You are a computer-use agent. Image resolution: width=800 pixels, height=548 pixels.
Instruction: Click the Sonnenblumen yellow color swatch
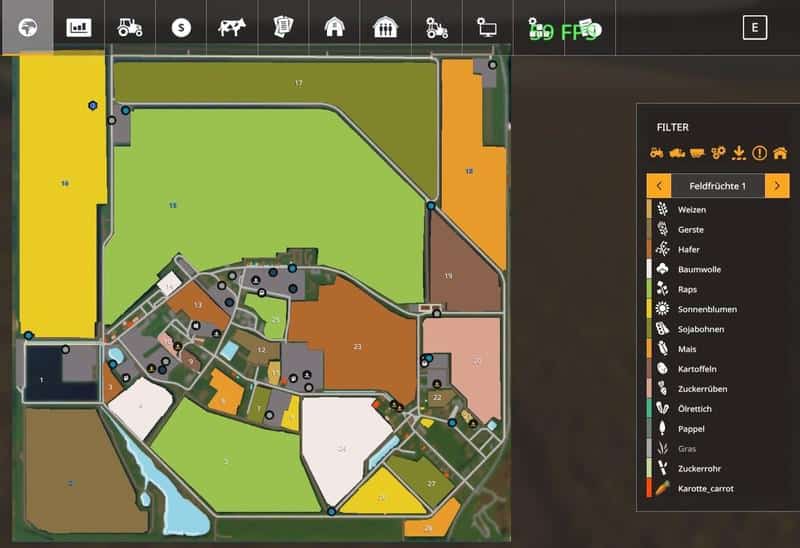[x=650, y=309]
